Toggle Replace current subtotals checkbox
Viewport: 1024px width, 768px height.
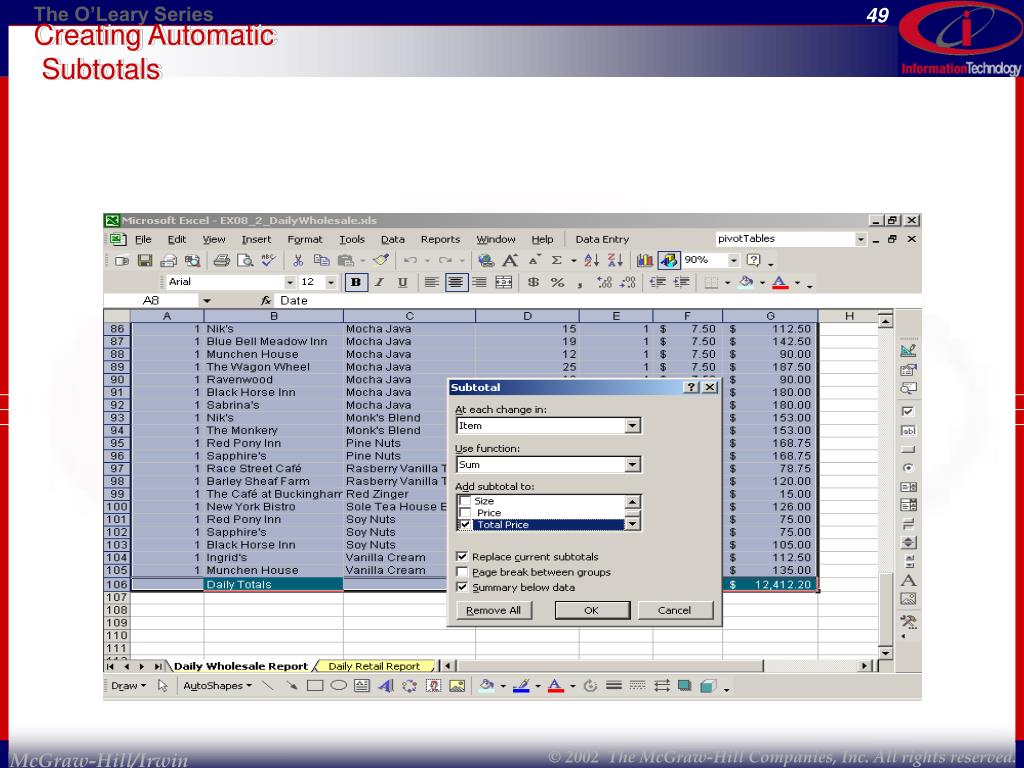click(462, 556)
